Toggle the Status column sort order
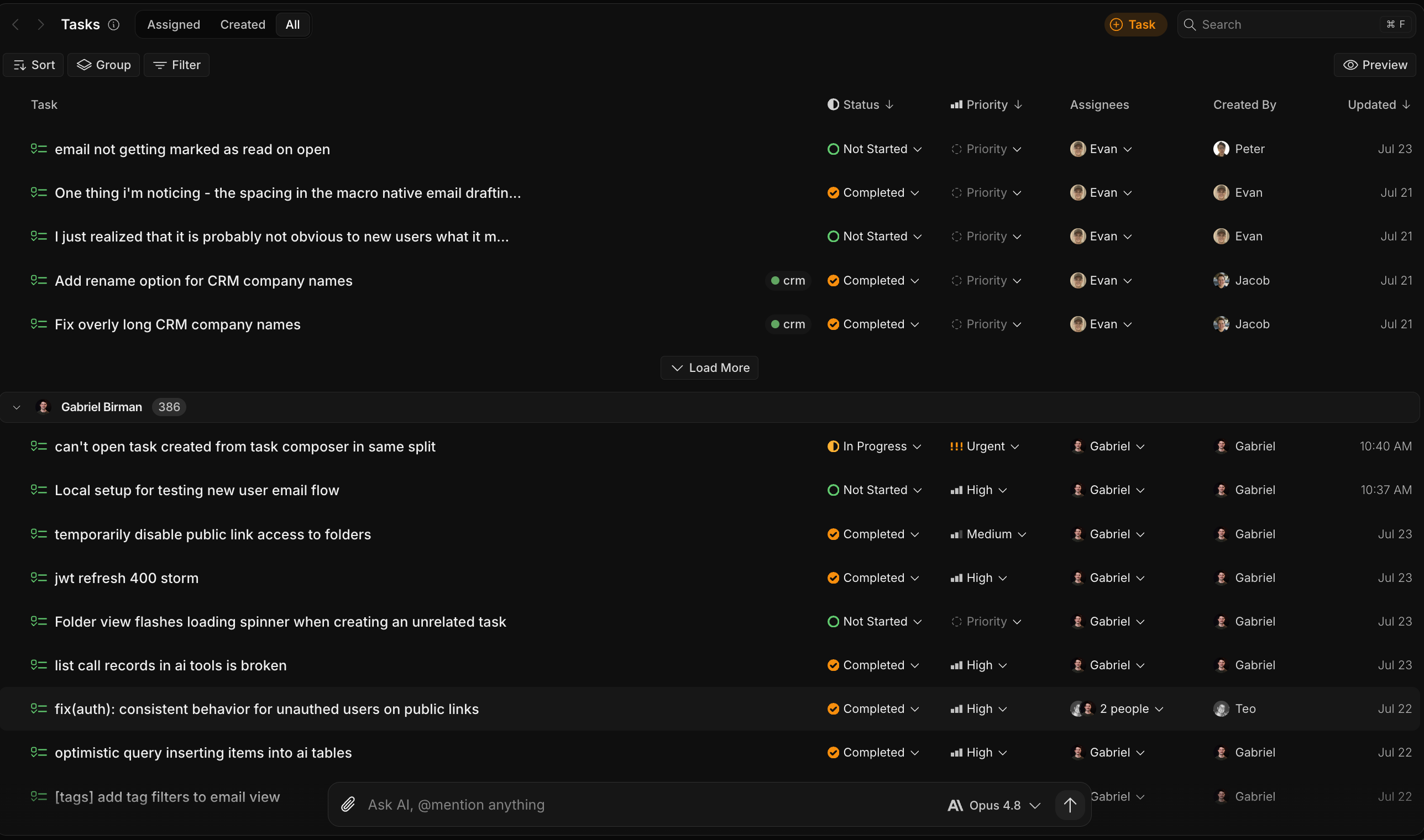Image resolution: width=1424 pixels, height=840 pixels. (860, 104)
